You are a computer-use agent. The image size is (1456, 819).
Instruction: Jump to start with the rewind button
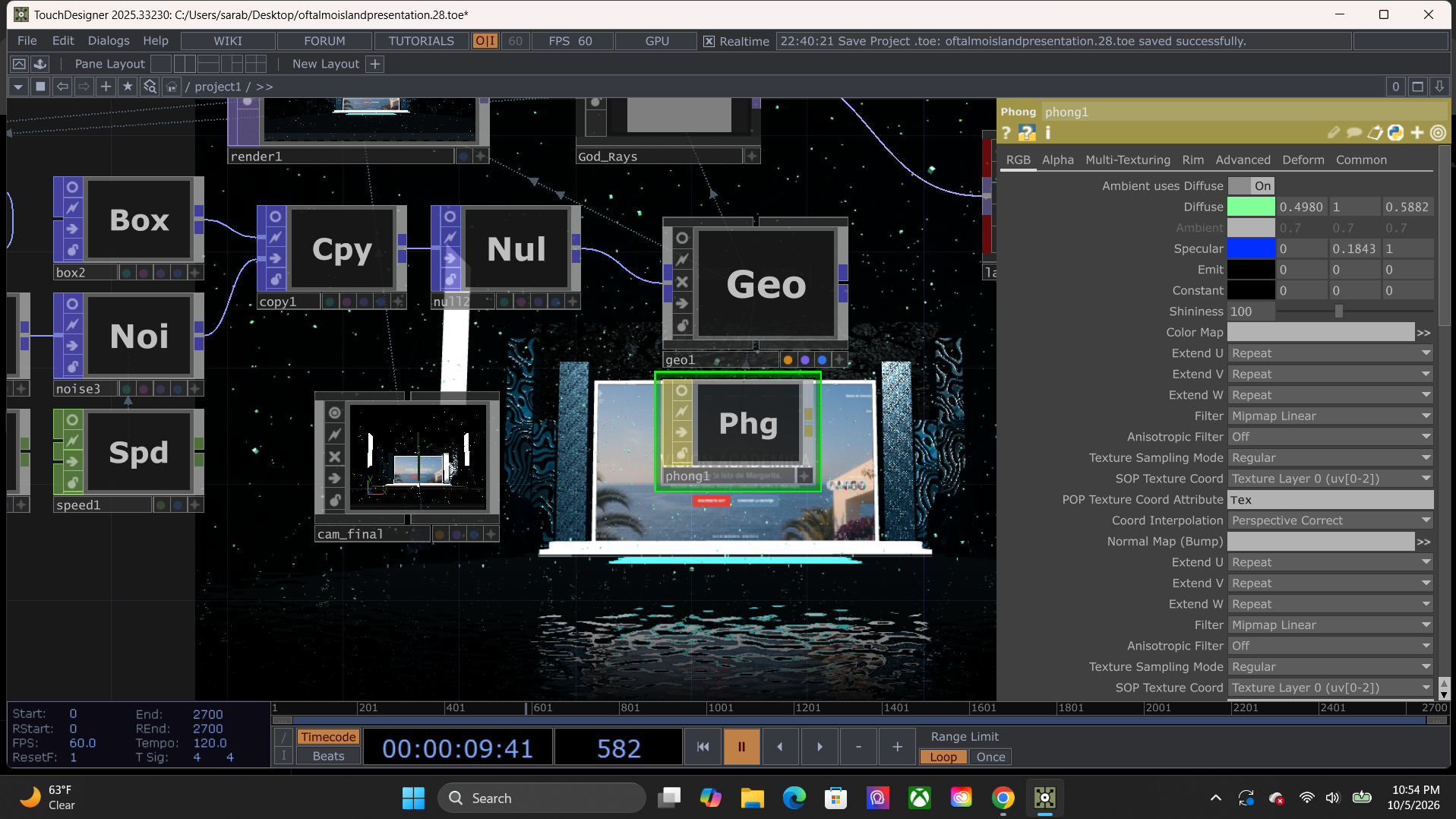click(703, 747)
